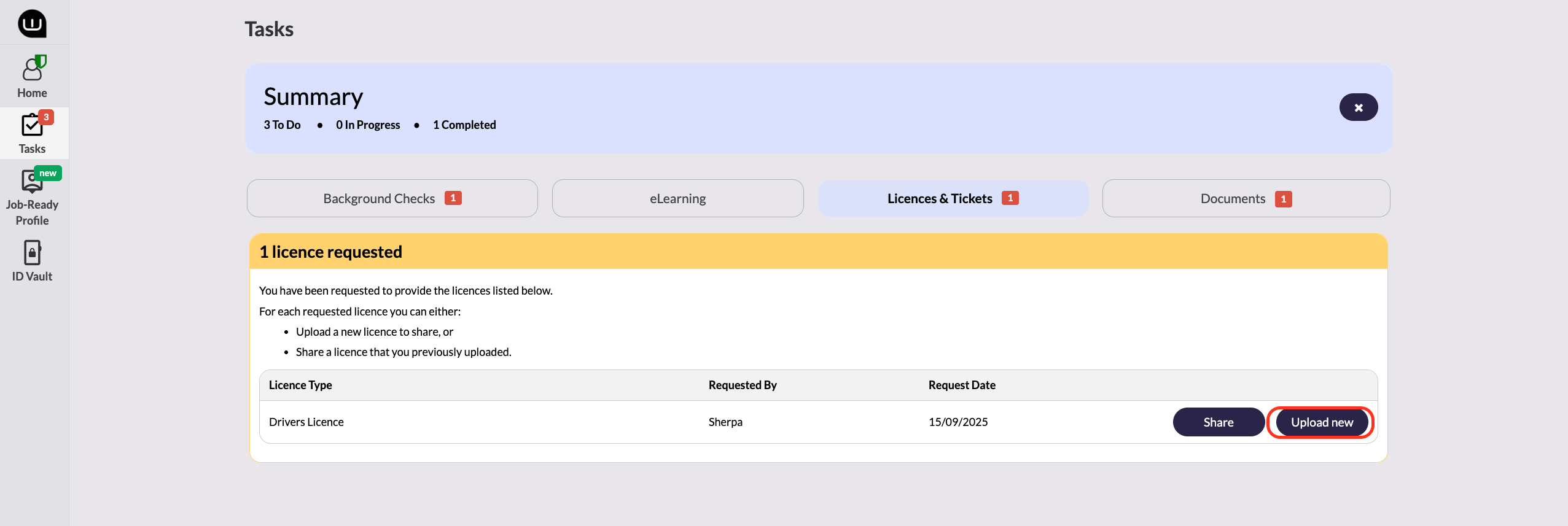Open the Home page icon
Image resolution: width=1568 pixels, height=526 pixels.
33,69
